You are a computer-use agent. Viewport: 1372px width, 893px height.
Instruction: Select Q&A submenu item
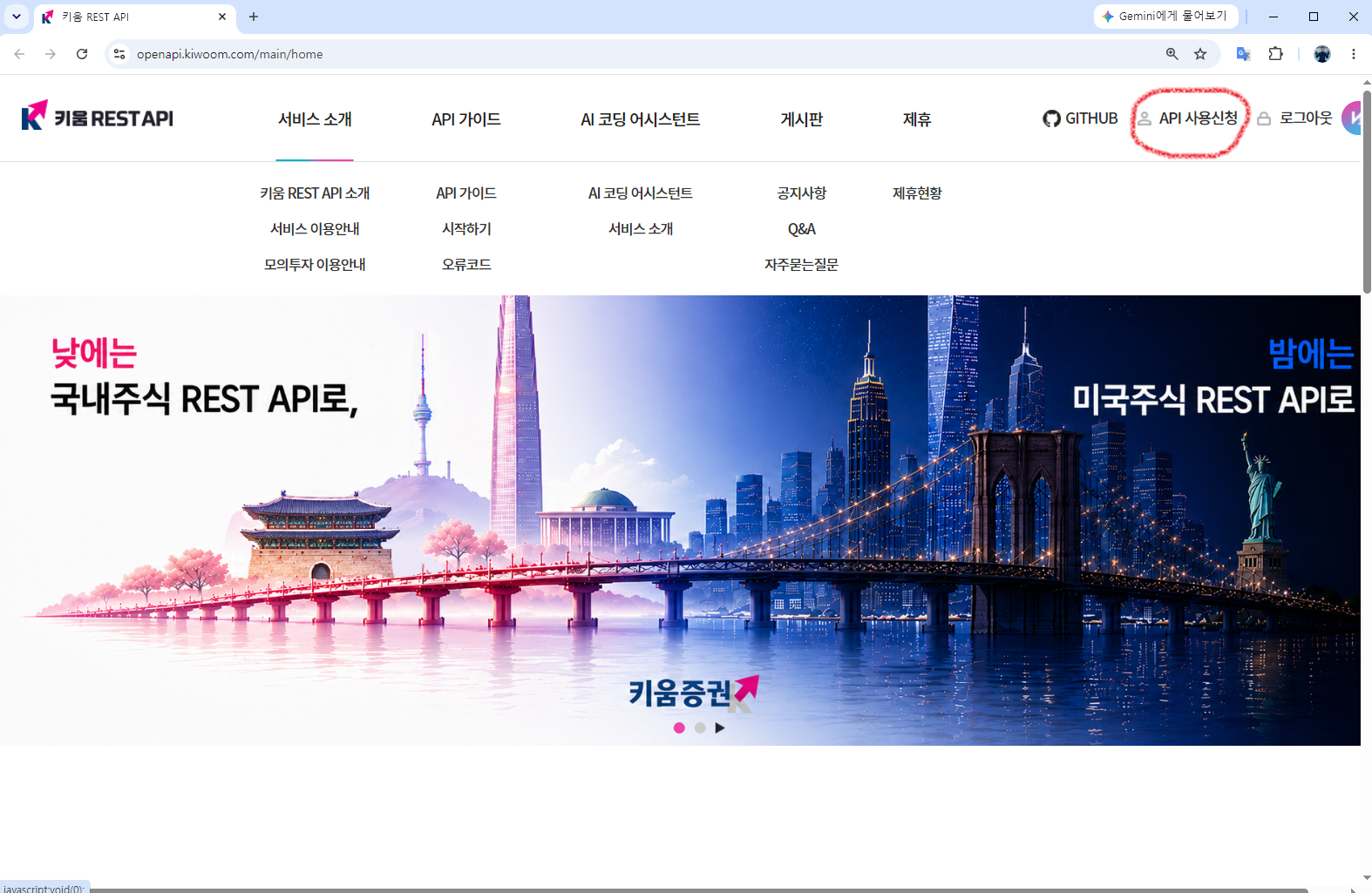802,229
